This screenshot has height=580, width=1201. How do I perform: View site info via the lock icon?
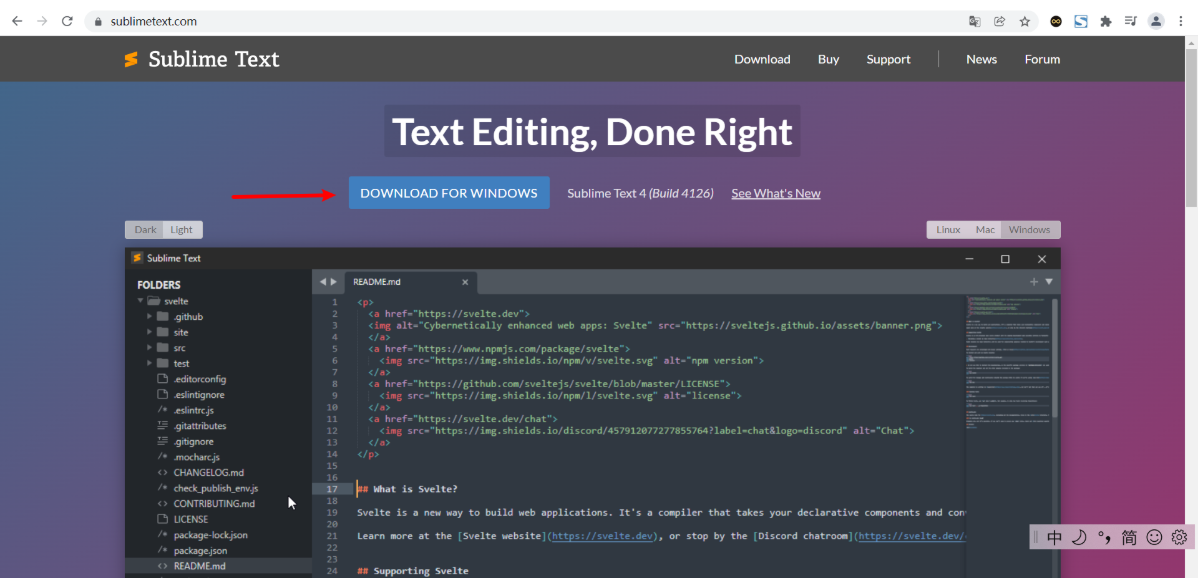(x=98, y=21)
